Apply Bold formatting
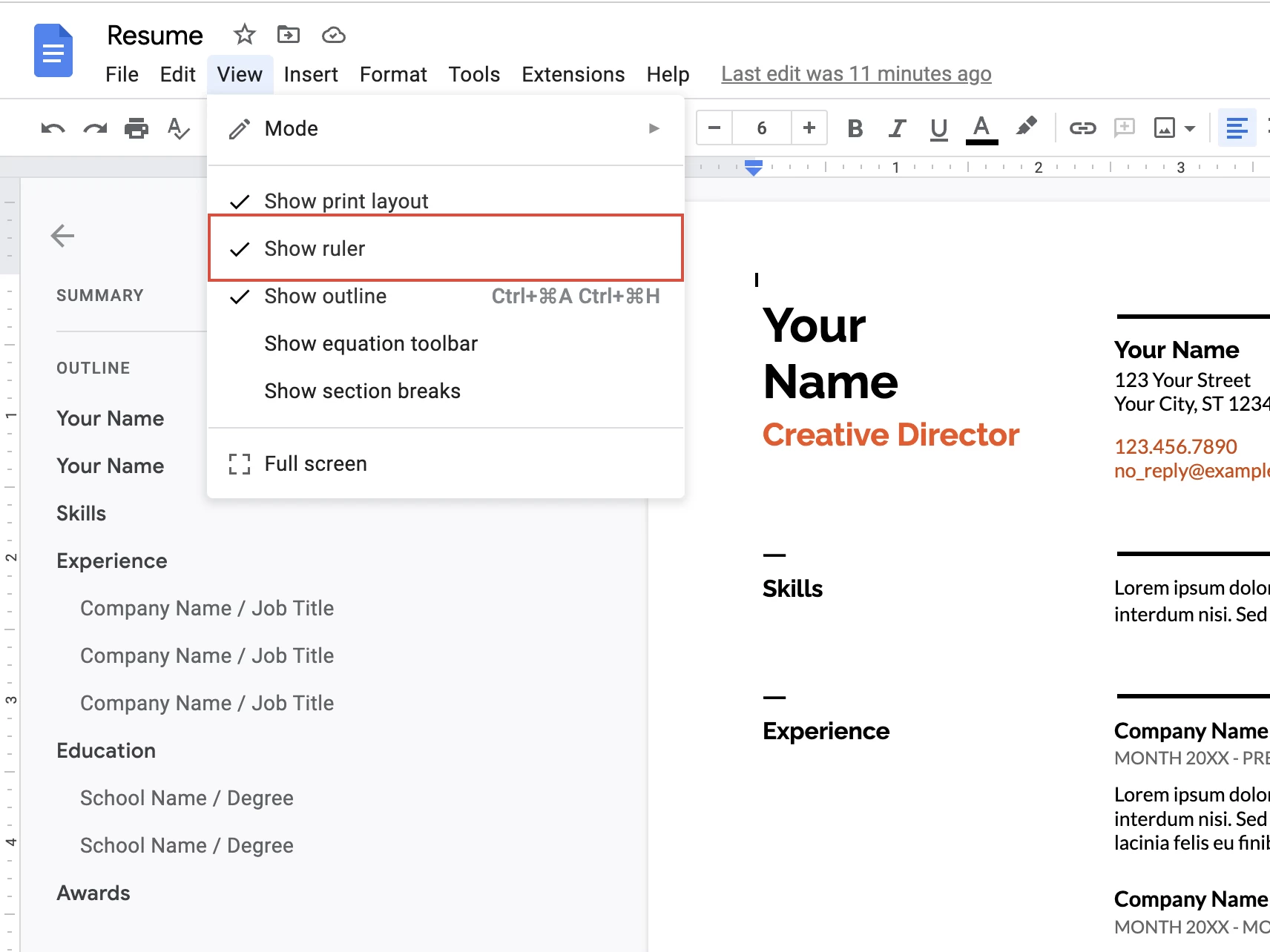This screenshot has width=1270, height=952. (x=855, y=128)
